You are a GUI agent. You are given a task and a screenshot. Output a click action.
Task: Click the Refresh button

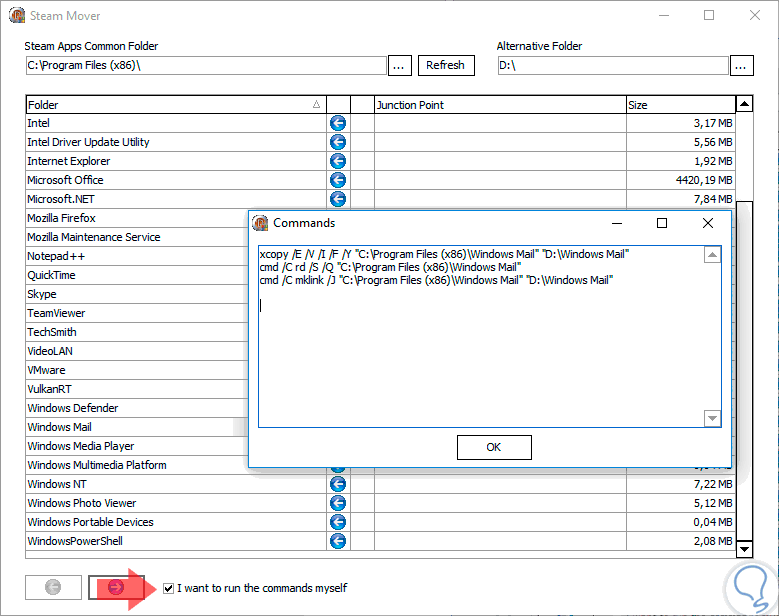[x=446, y=65]
